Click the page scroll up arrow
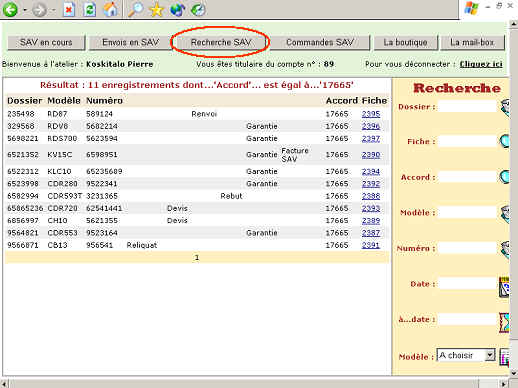The width and height of the screenshot is (518, 388). [514, 24]
